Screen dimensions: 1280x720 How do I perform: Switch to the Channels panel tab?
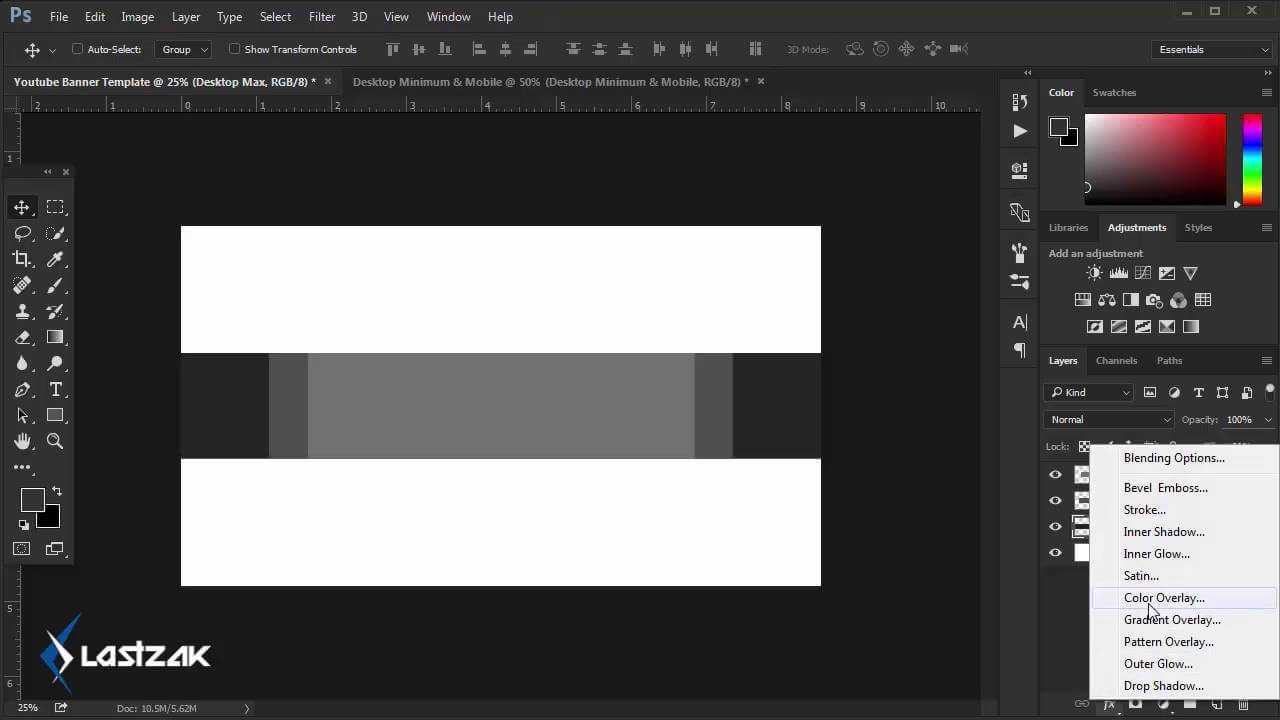1116,360
